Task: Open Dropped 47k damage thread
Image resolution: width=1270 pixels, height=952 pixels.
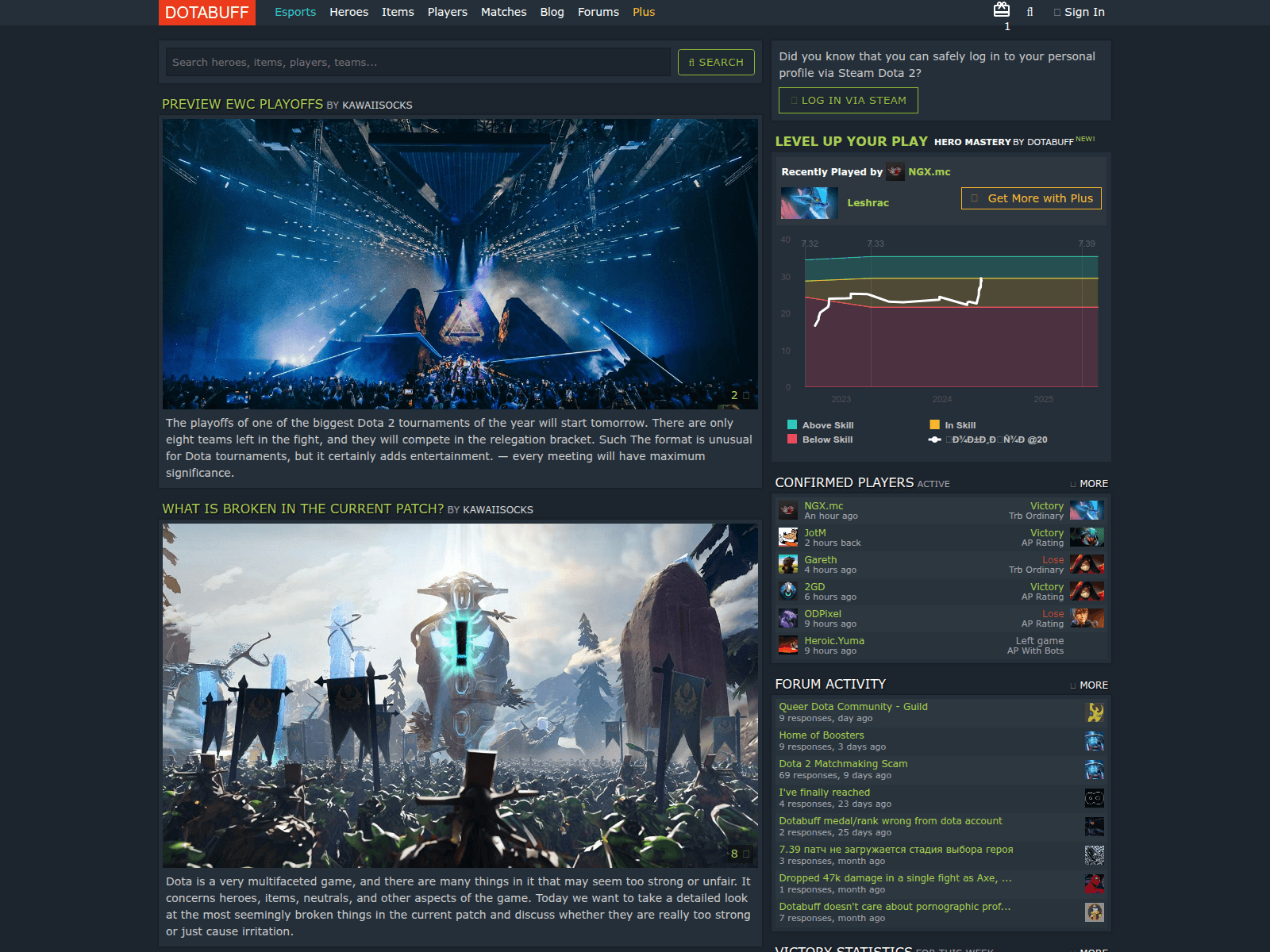Action: click(895, 877)
